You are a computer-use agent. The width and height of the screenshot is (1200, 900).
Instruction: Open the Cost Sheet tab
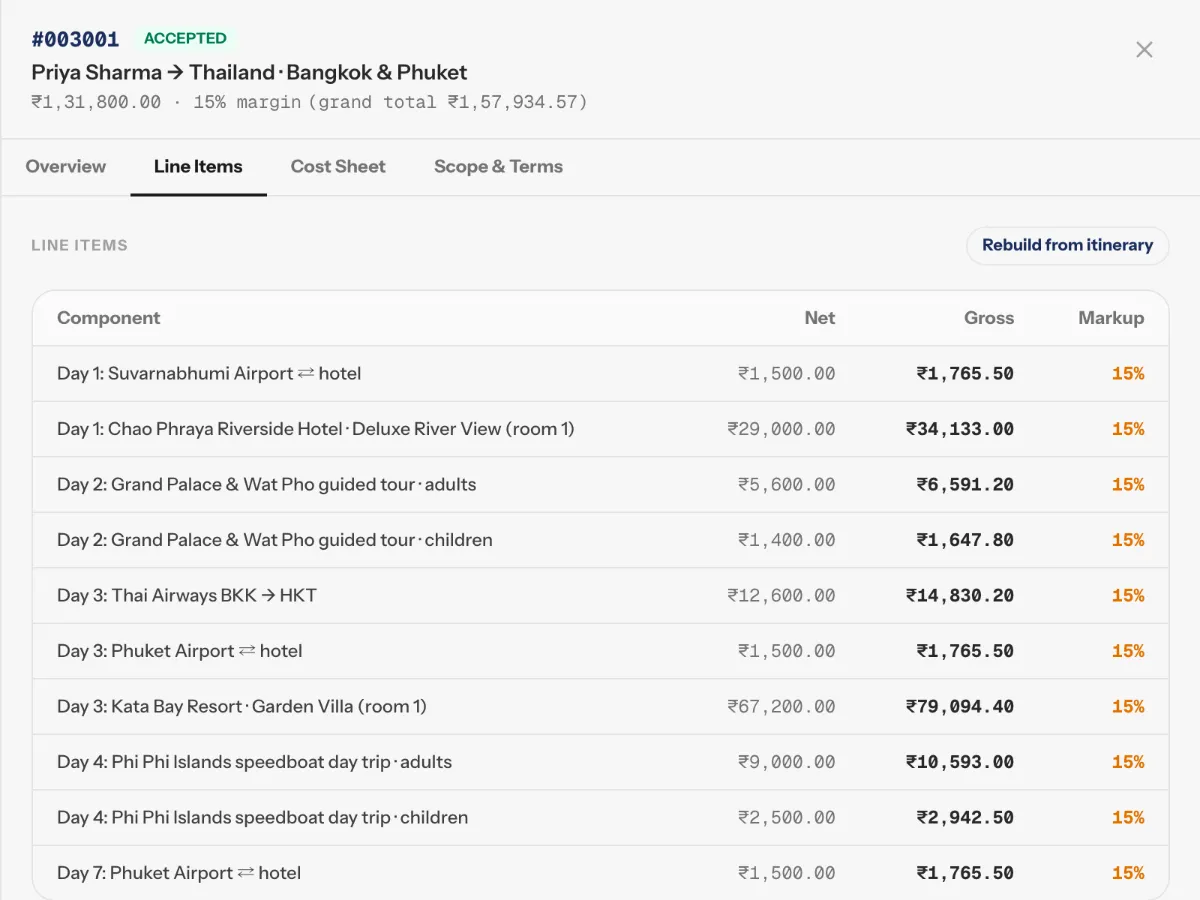(x=338, y=167)
